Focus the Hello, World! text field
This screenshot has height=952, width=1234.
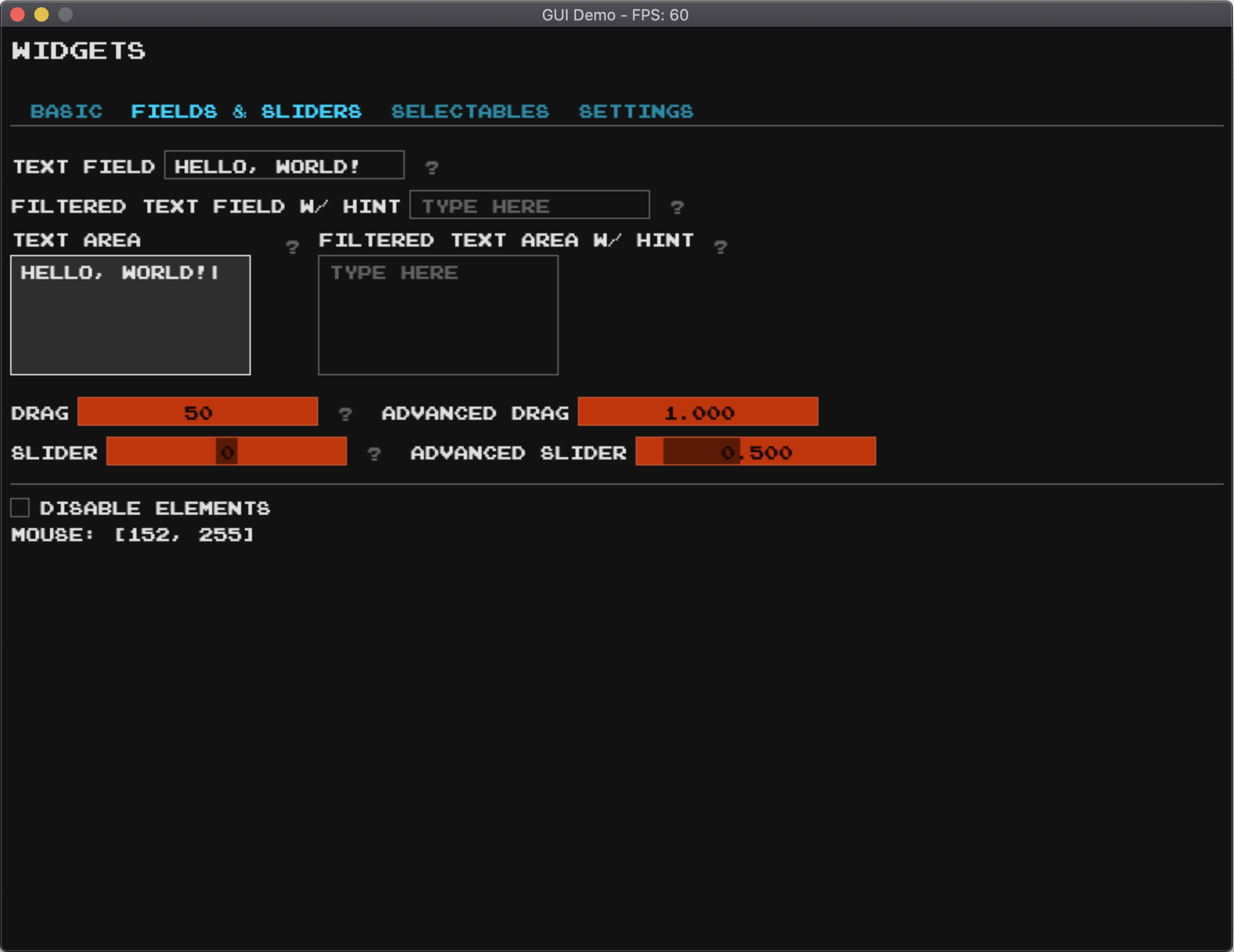[x=284, y=165]
